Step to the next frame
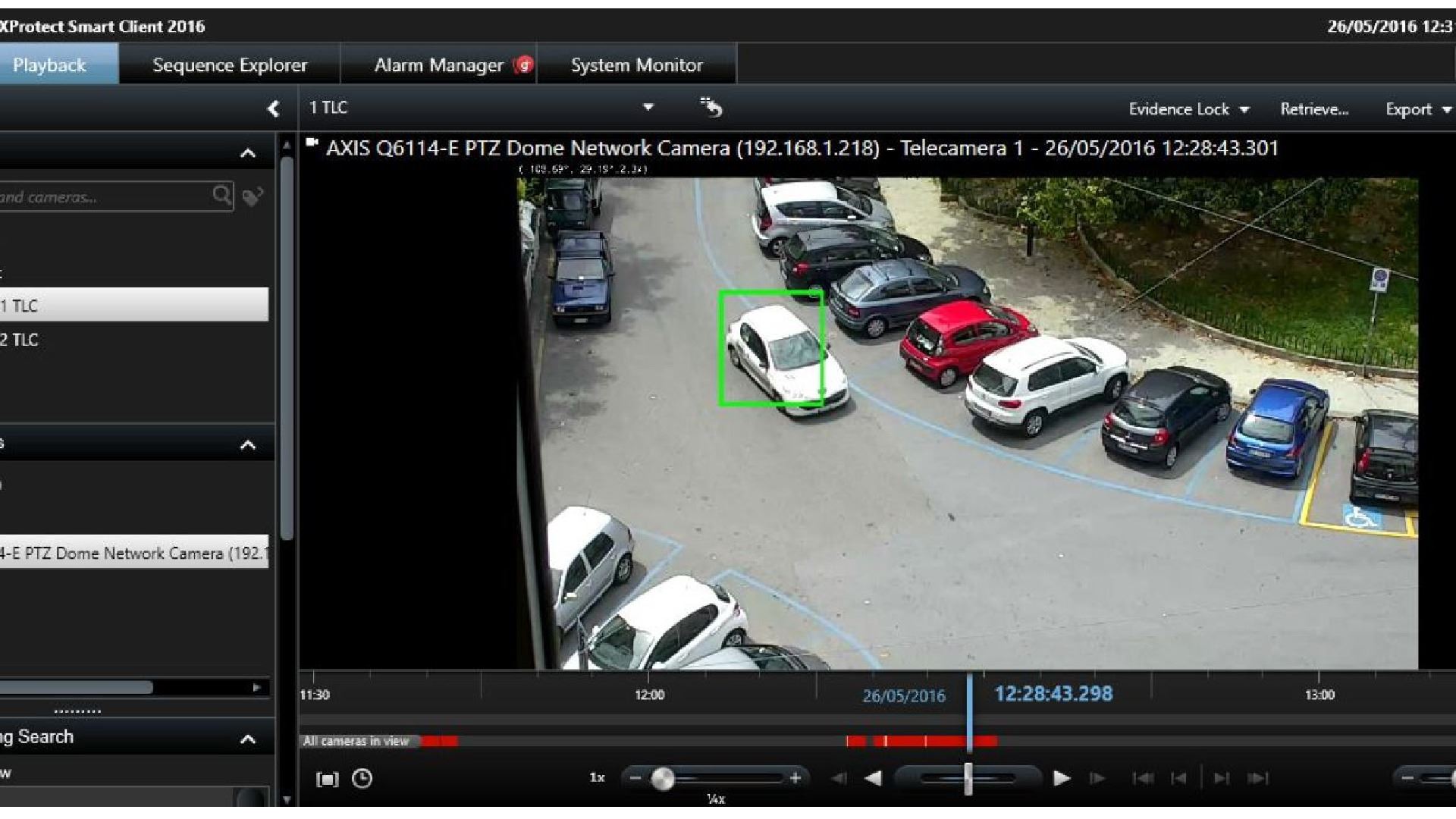 [1097, 778]
